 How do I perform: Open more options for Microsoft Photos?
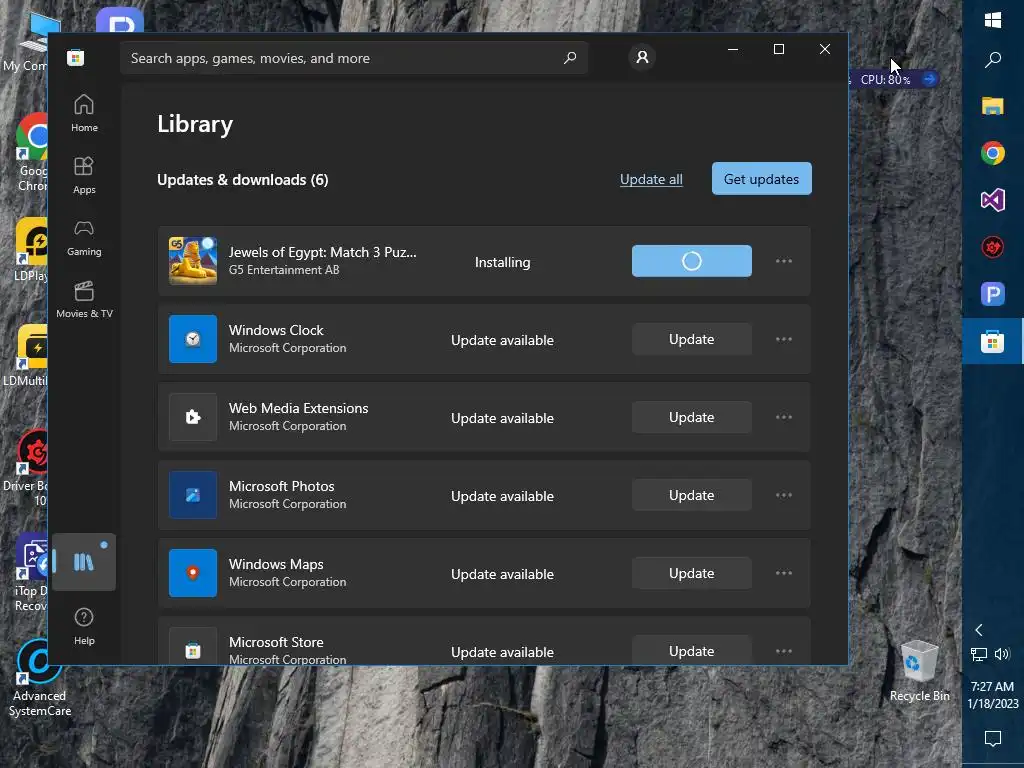pyautogui.click(x=784, y=495)
